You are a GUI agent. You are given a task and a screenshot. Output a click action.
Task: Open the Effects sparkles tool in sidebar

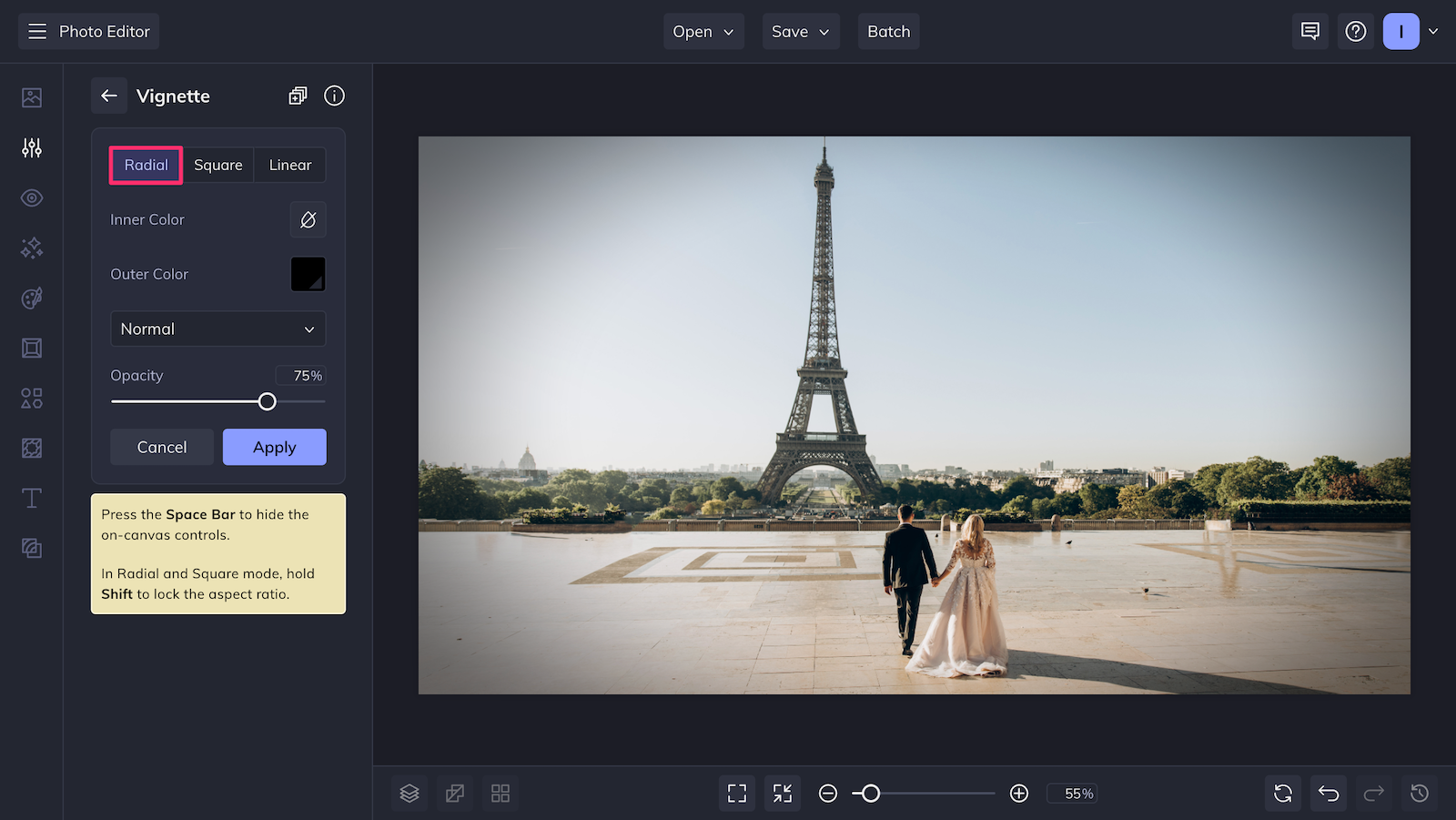coord(31,248)
